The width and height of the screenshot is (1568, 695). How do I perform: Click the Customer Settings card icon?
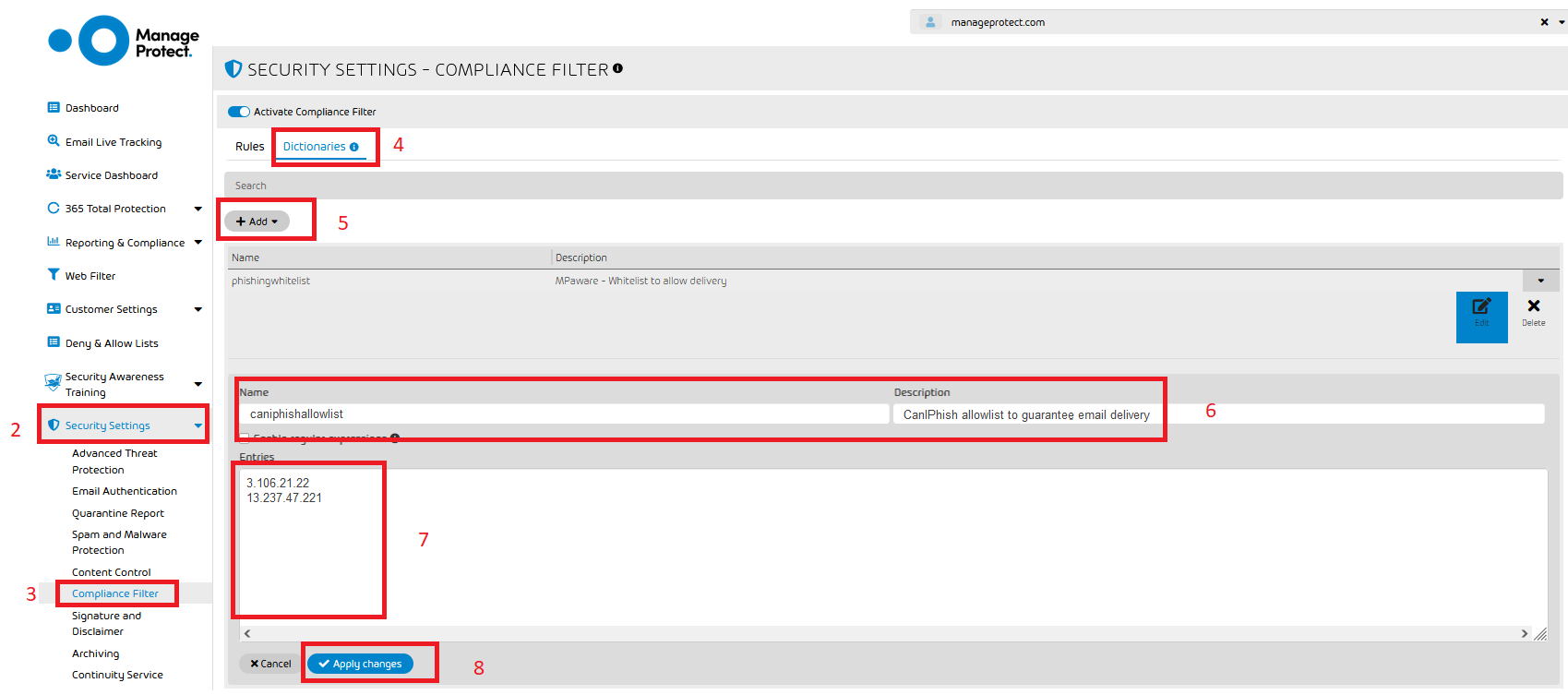[x=54, y=309]
